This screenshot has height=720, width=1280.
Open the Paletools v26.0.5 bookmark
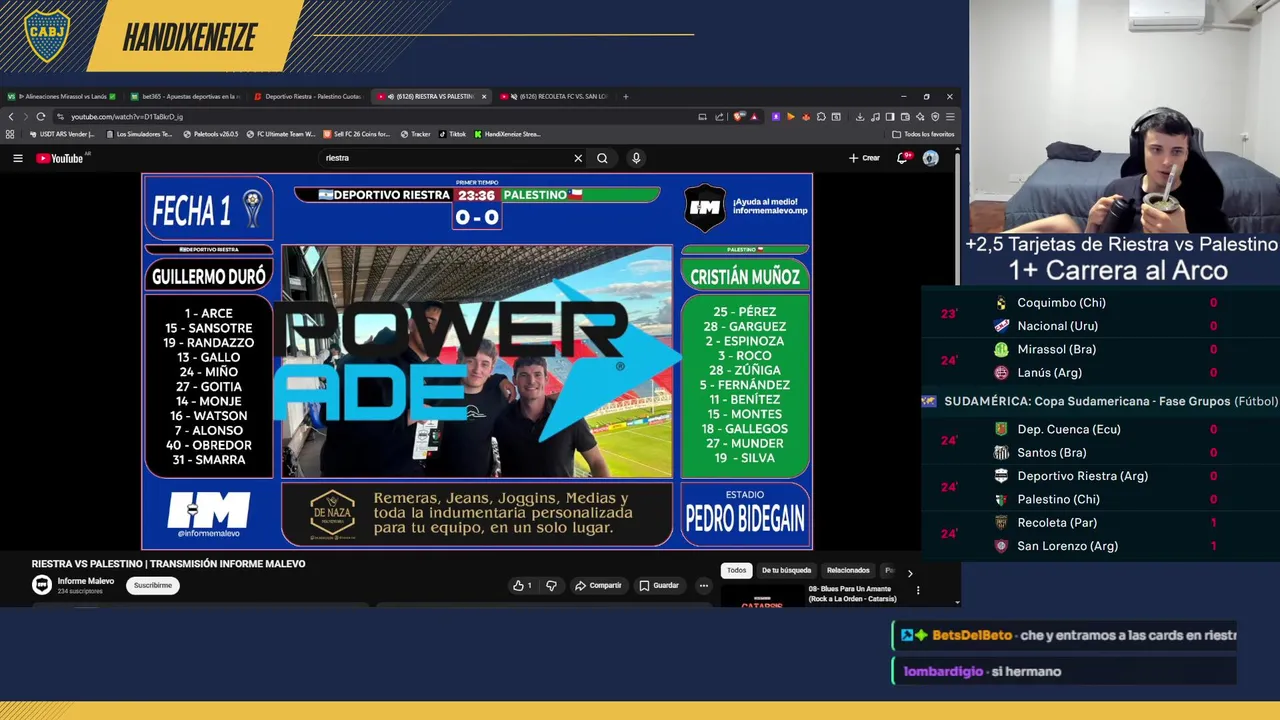coord(211,134)
